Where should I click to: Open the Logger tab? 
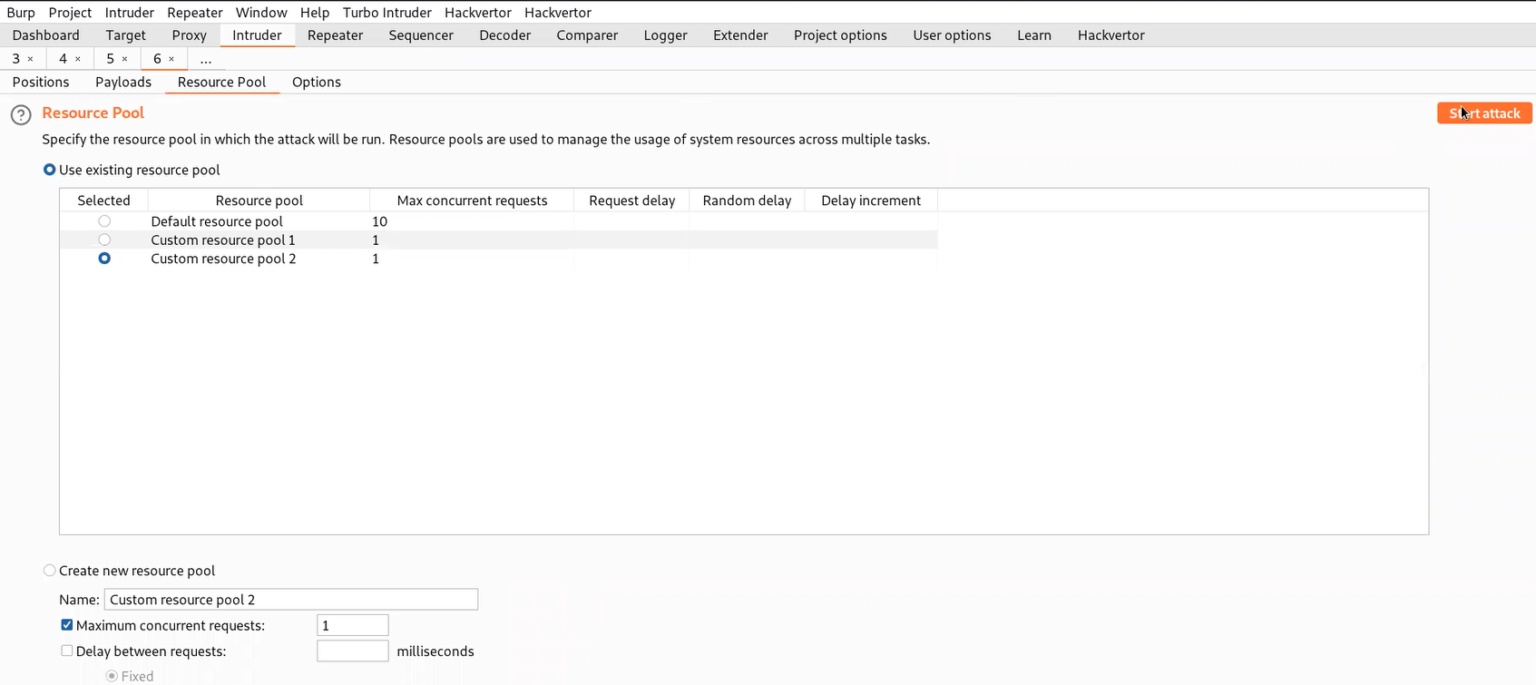(x=665, y=35)
